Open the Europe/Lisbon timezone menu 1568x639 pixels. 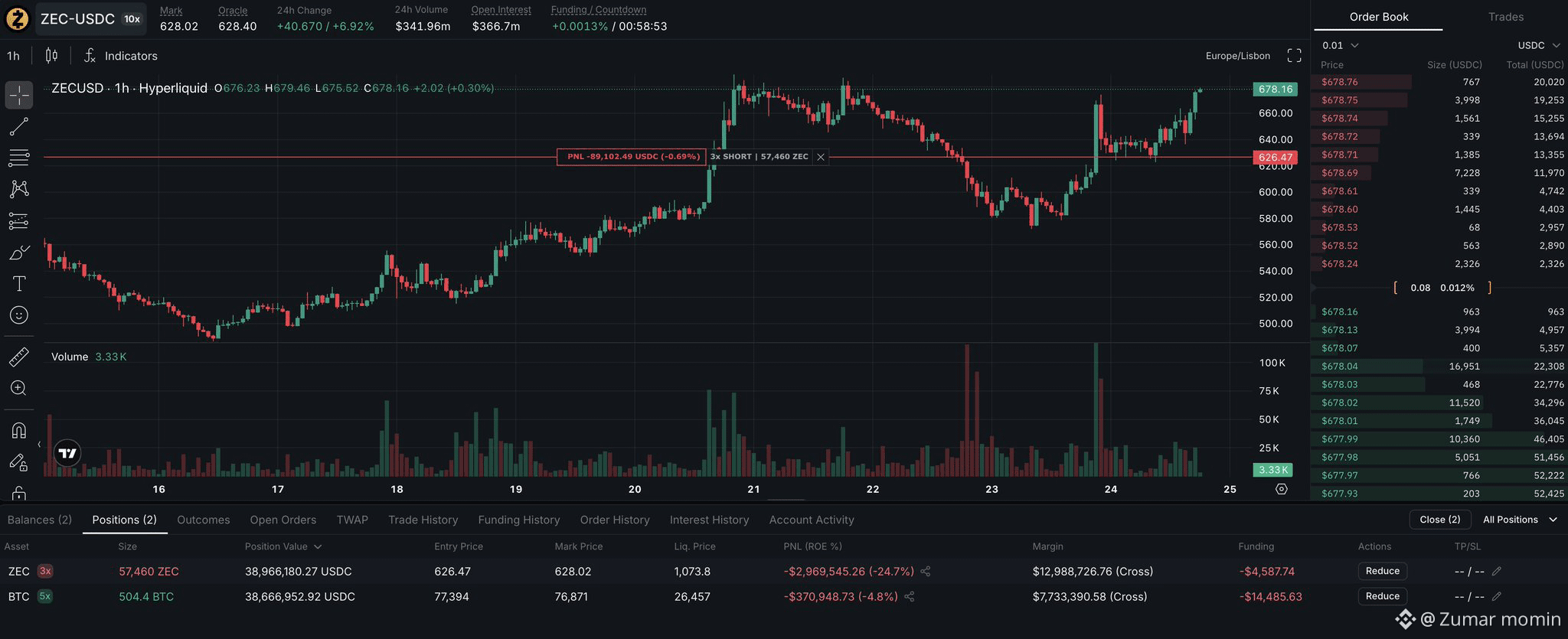tap(1237, 56)
